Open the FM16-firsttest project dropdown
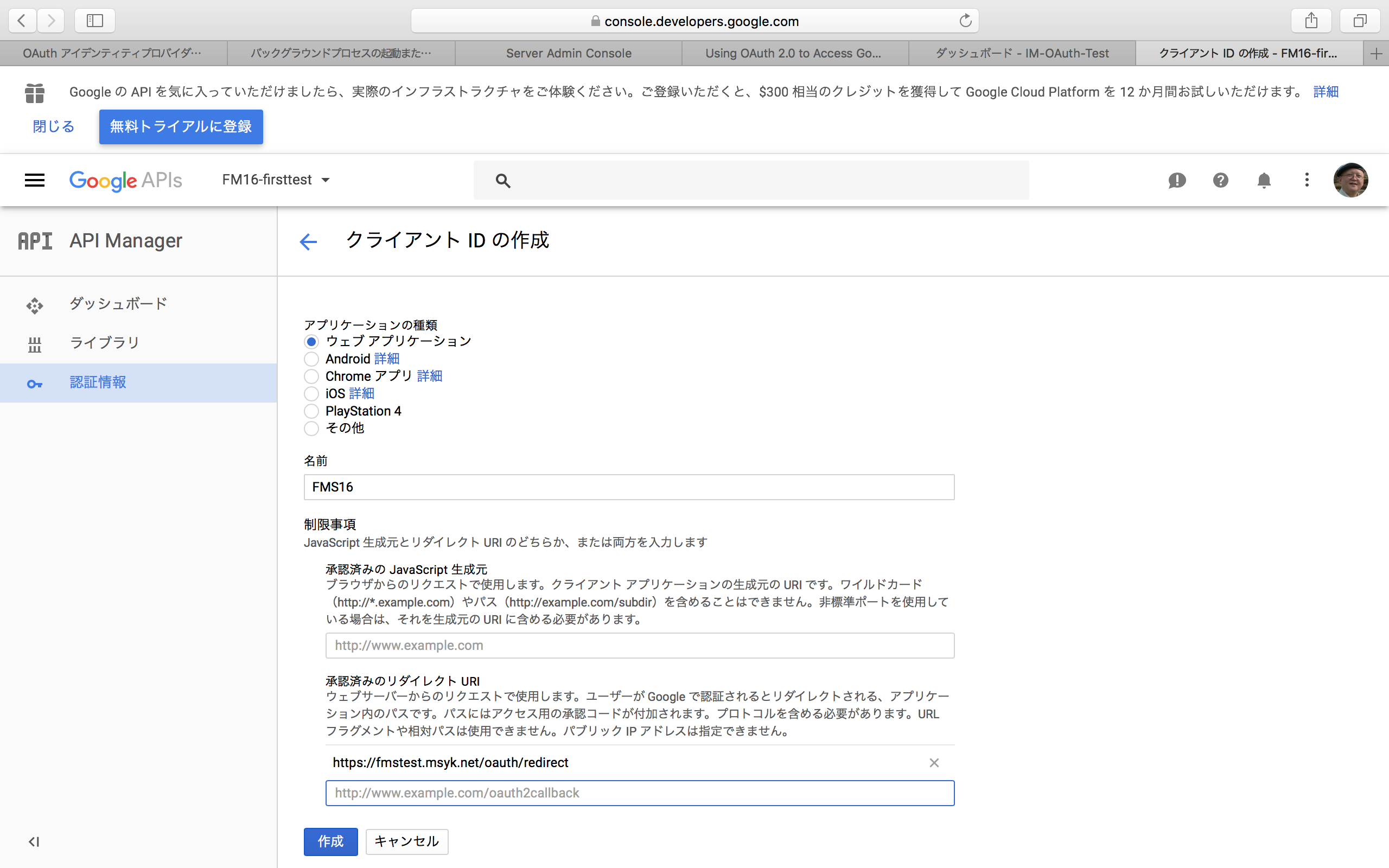The width and height of the screenshot is (1389, 868). (276, 180)
